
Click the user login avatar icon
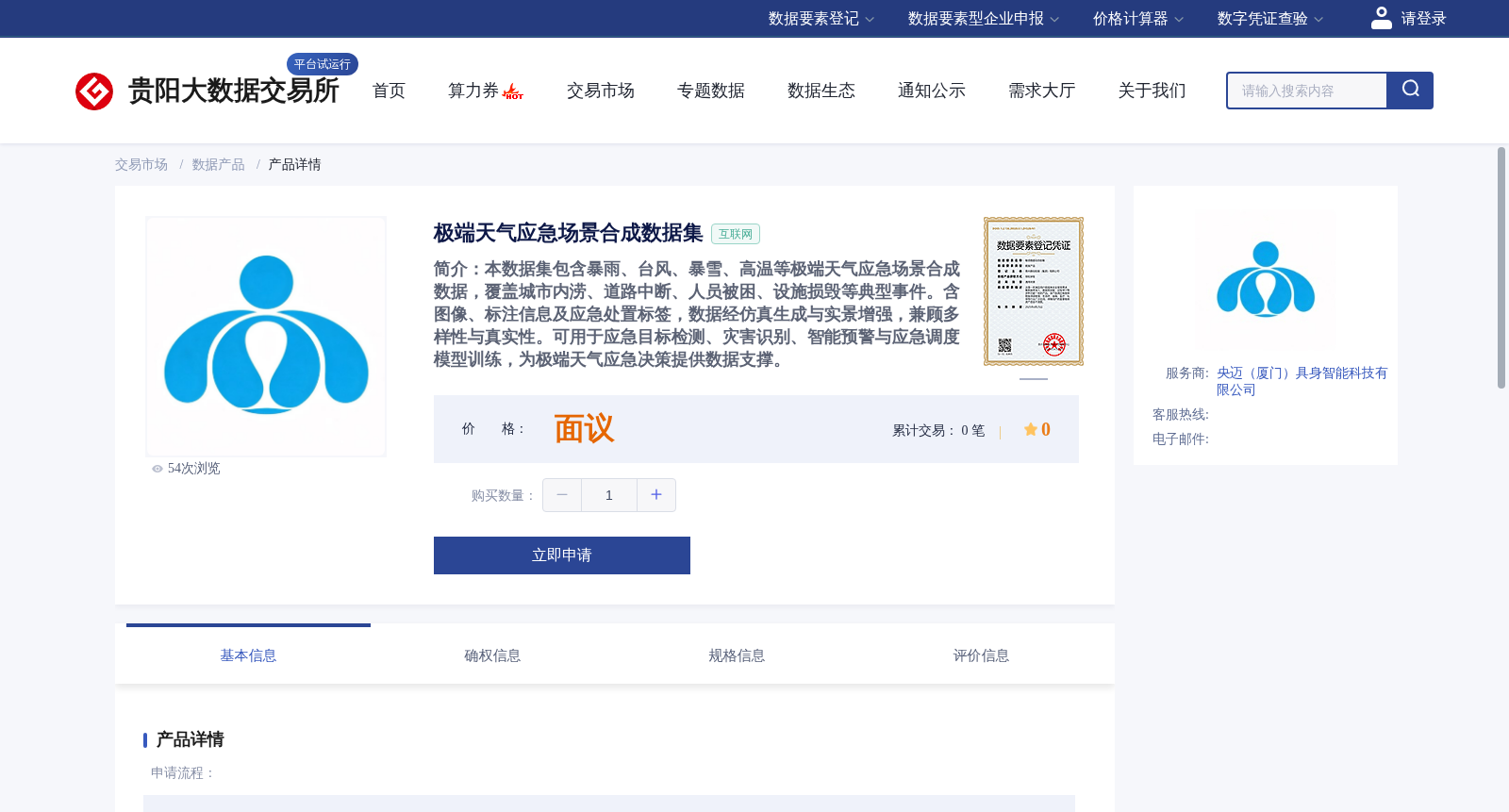pyautogui.click(x=1382, y=18)
